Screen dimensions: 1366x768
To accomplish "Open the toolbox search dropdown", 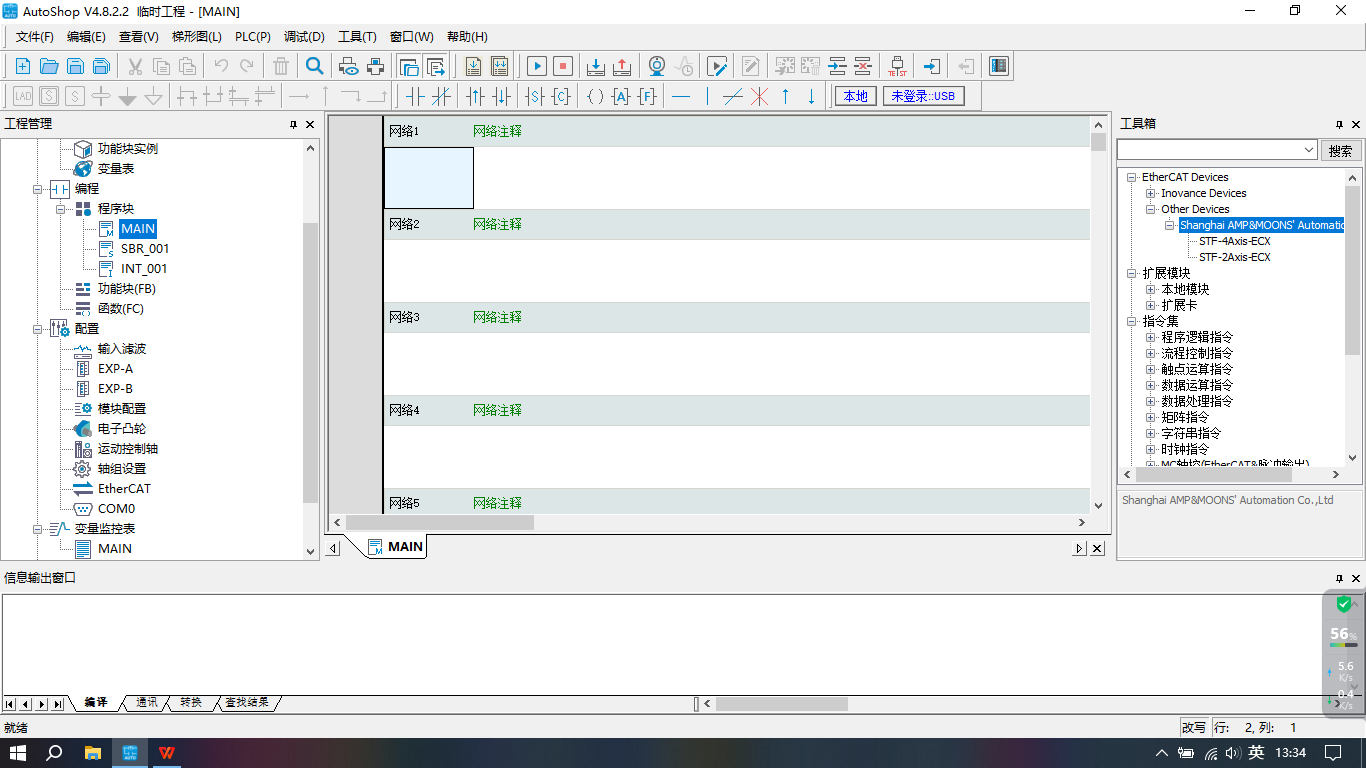I will coord(1309,150).
